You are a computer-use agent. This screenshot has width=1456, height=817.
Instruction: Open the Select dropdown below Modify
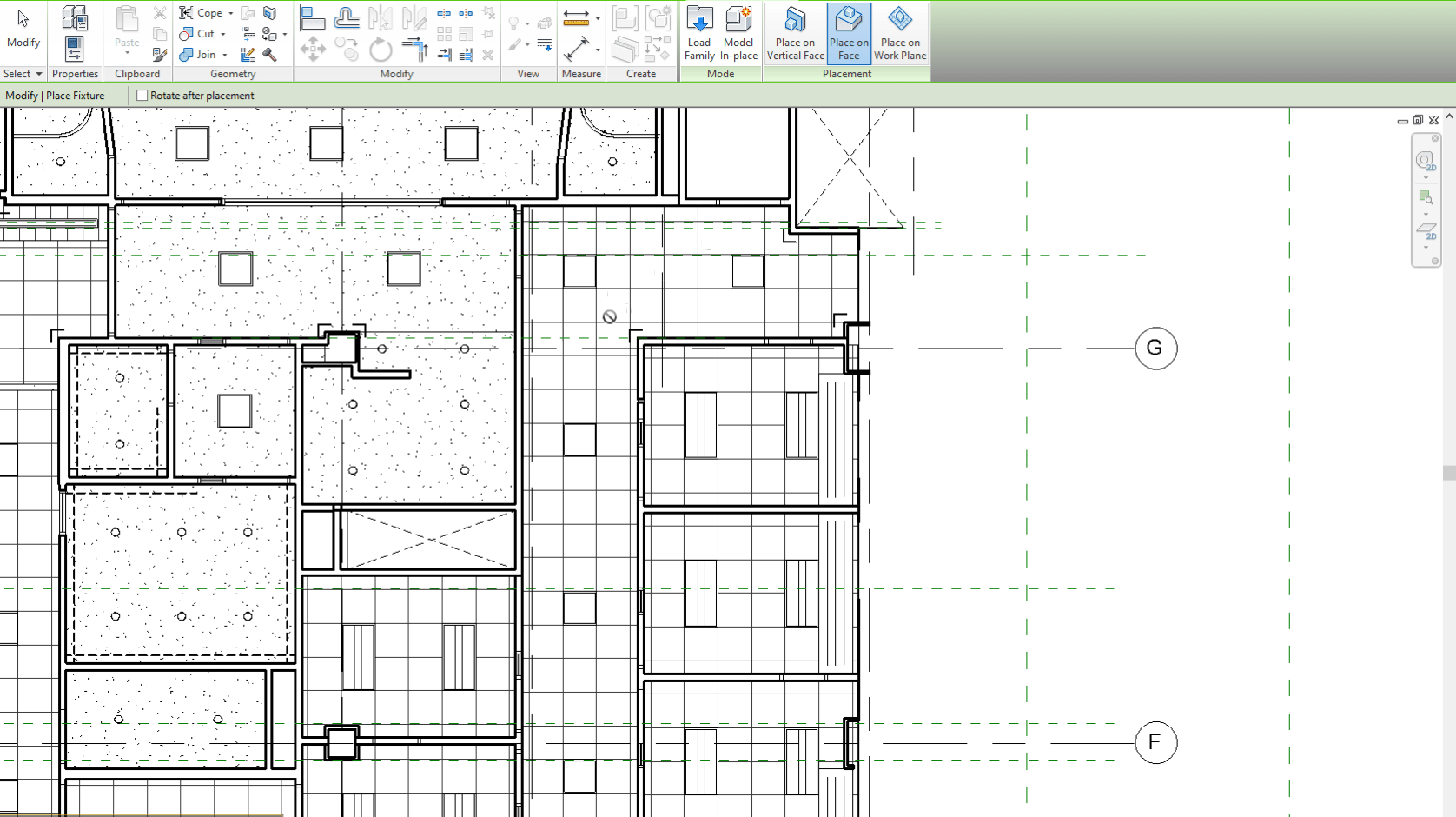22,73
